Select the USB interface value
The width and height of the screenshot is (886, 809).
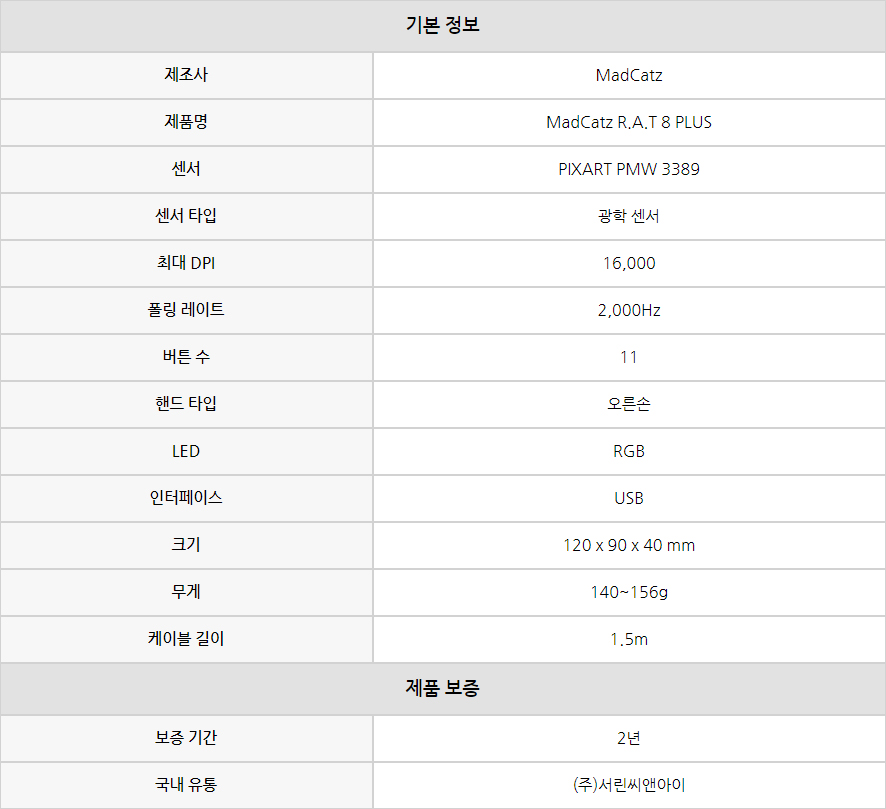click(629, 498)
